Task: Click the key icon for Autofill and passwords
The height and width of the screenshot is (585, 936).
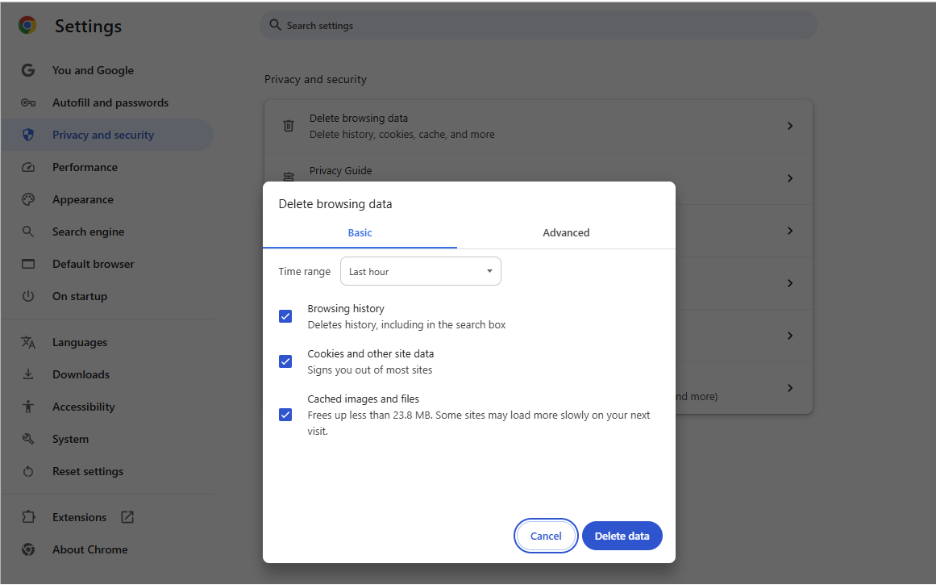Action: coord(28,103)
